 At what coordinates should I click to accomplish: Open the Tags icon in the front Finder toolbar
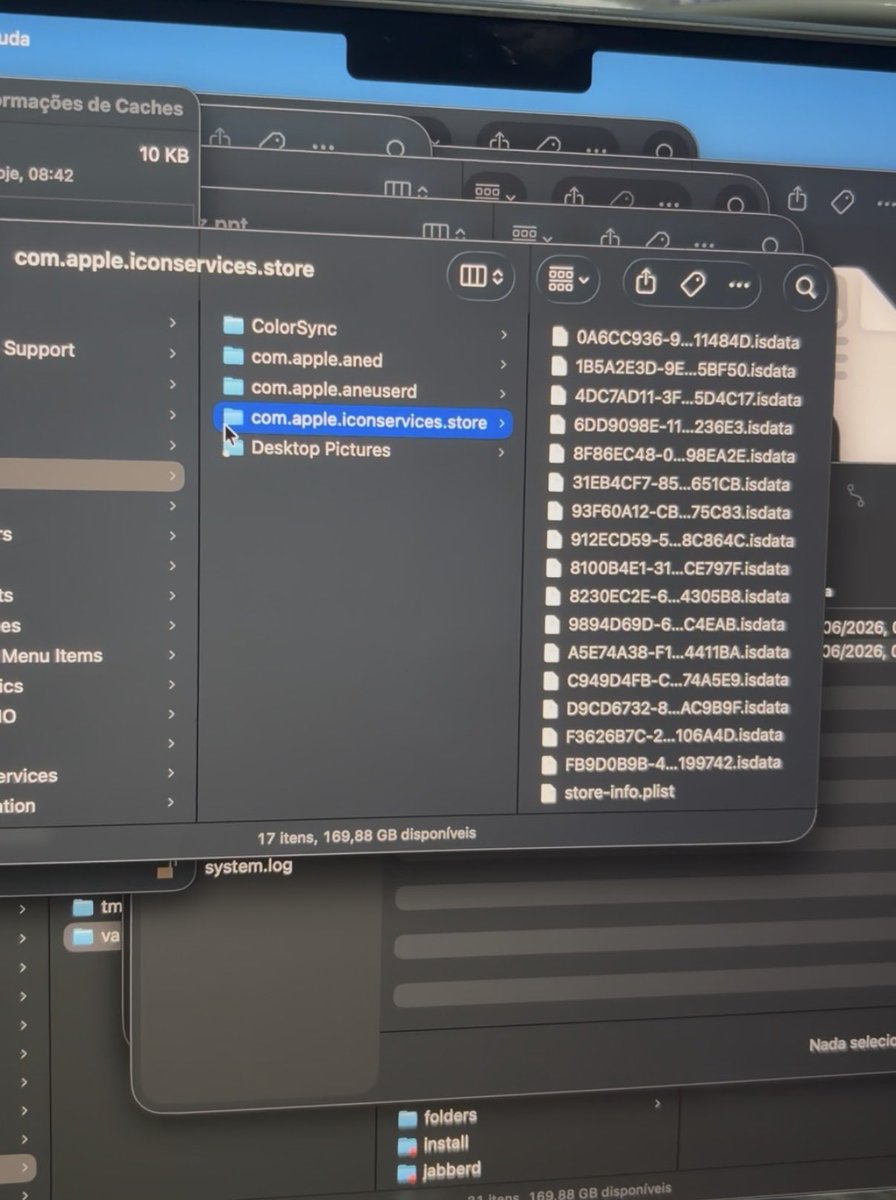(692, 285)
